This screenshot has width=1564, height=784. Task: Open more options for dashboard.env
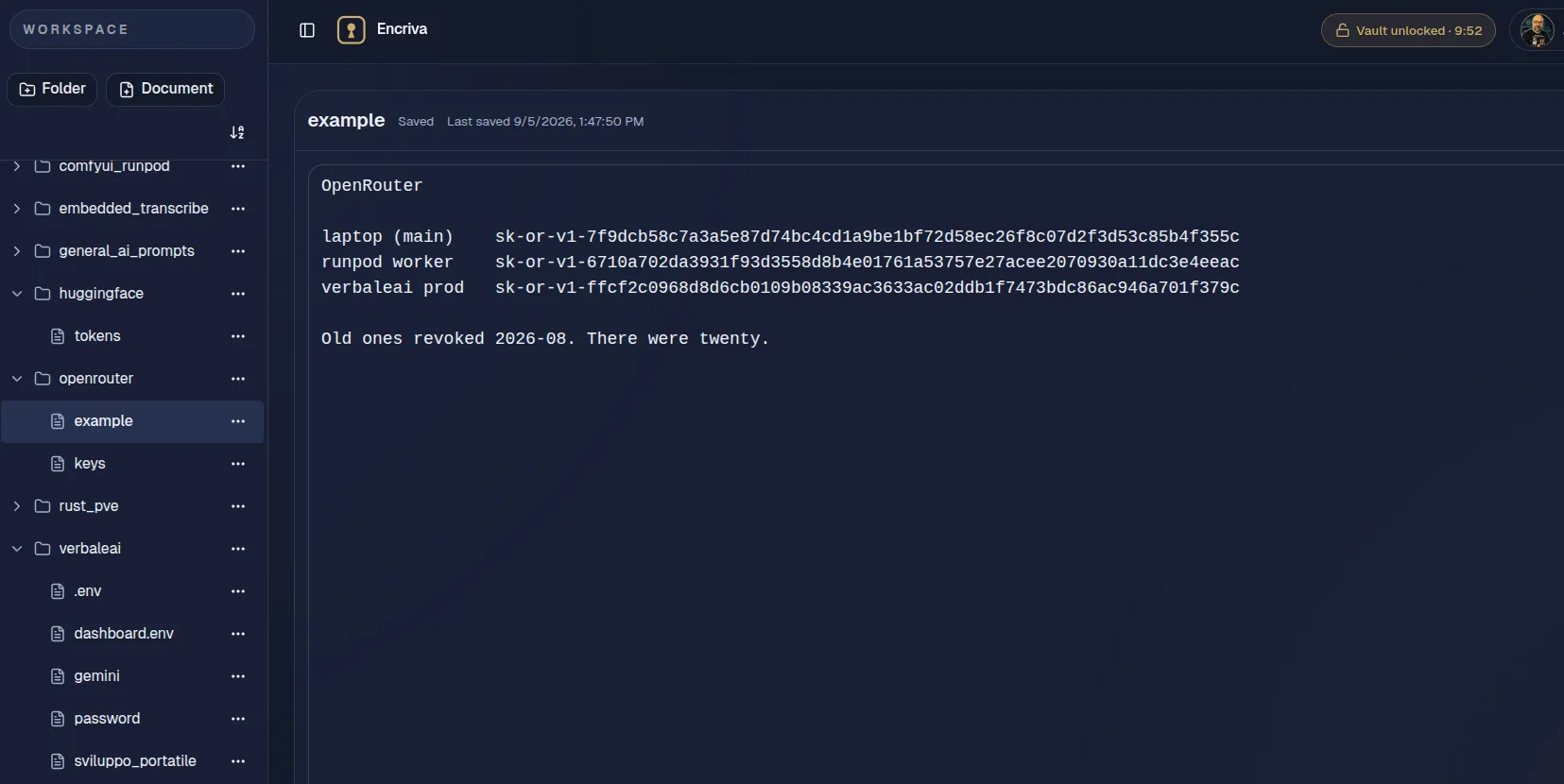click(x=238, y=634)
